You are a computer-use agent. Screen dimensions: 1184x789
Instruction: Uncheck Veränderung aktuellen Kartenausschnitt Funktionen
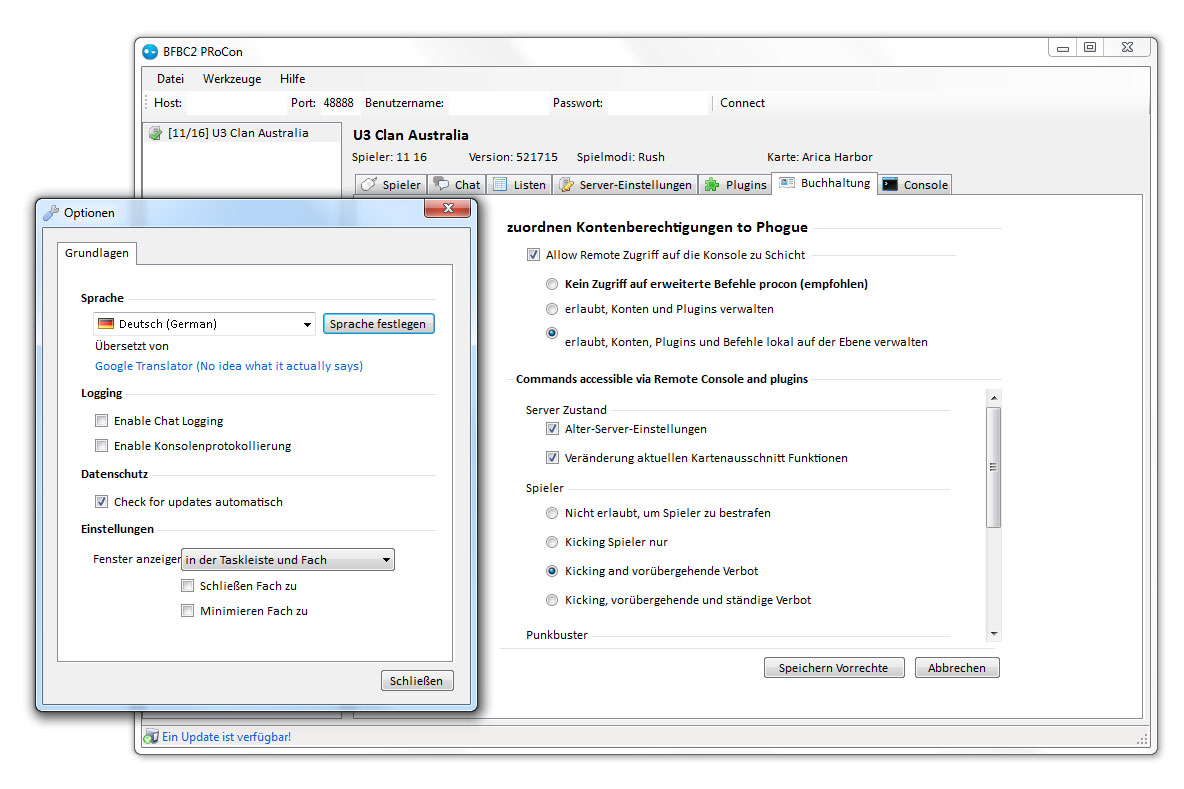(552, 458)
